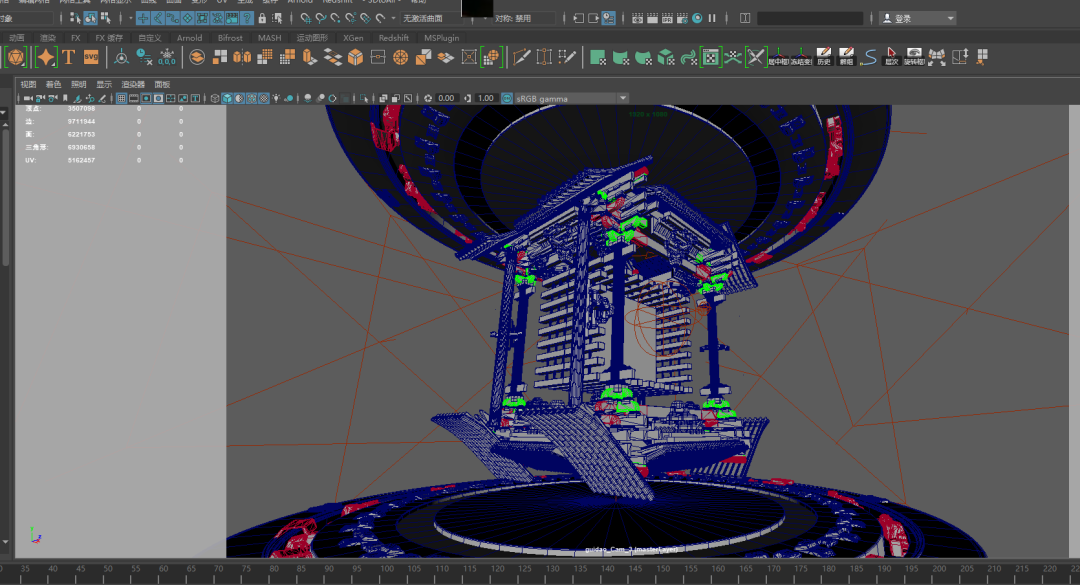Click the polygon cube shelf icon
Screen dimensions: 1080x585
click(355, 58)
